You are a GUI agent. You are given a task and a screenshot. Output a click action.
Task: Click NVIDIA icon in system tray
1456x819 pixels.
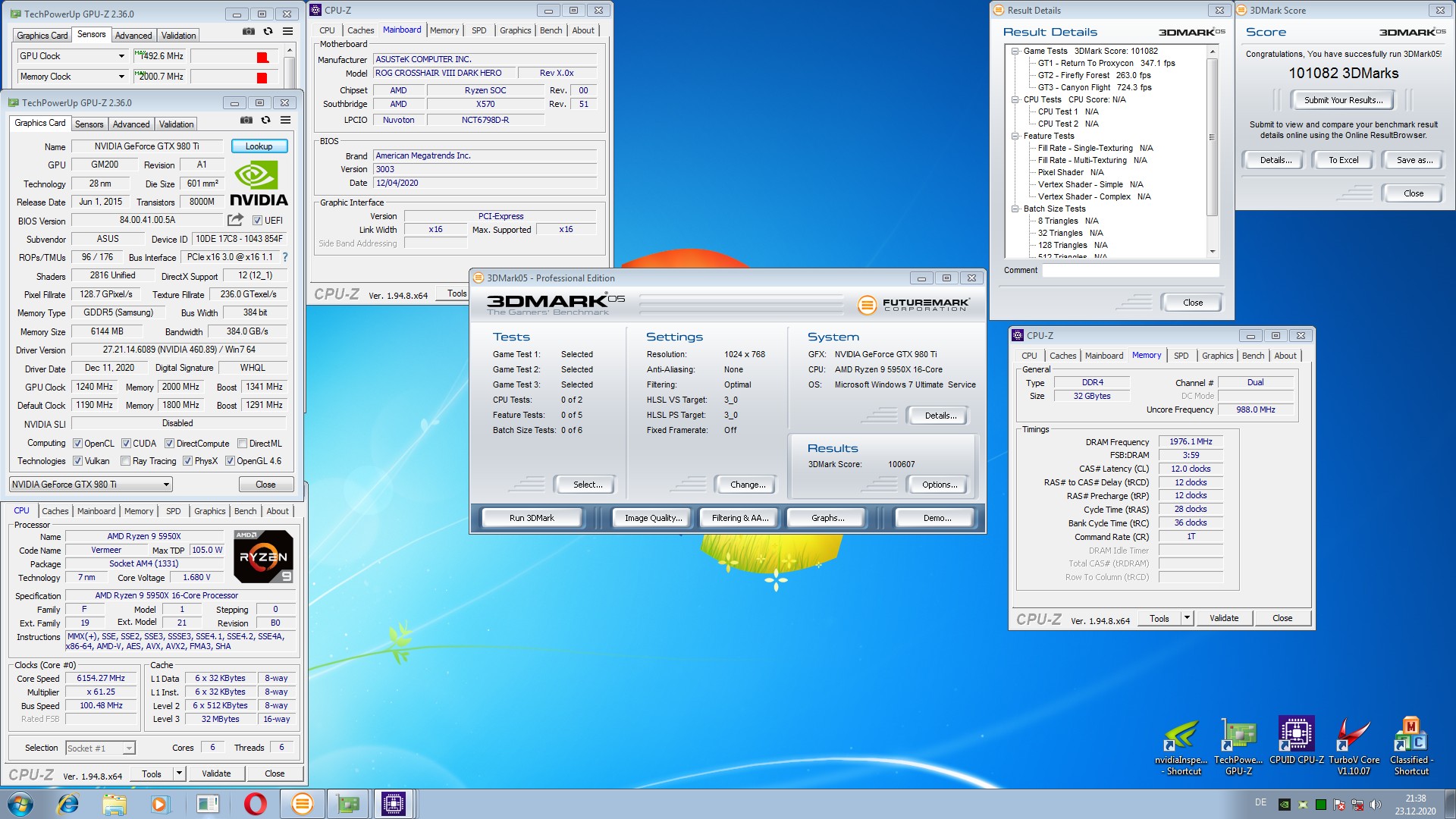click(1284, 805)
